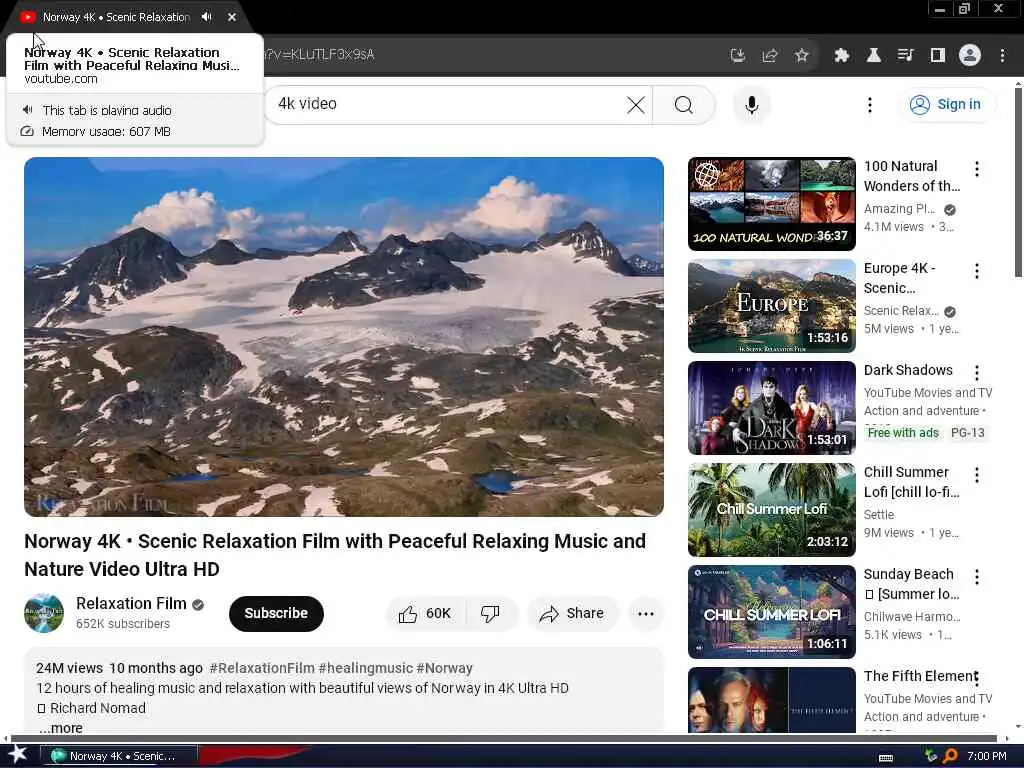
Task: Search with your voice microphone button
Action: pos(752,104)
